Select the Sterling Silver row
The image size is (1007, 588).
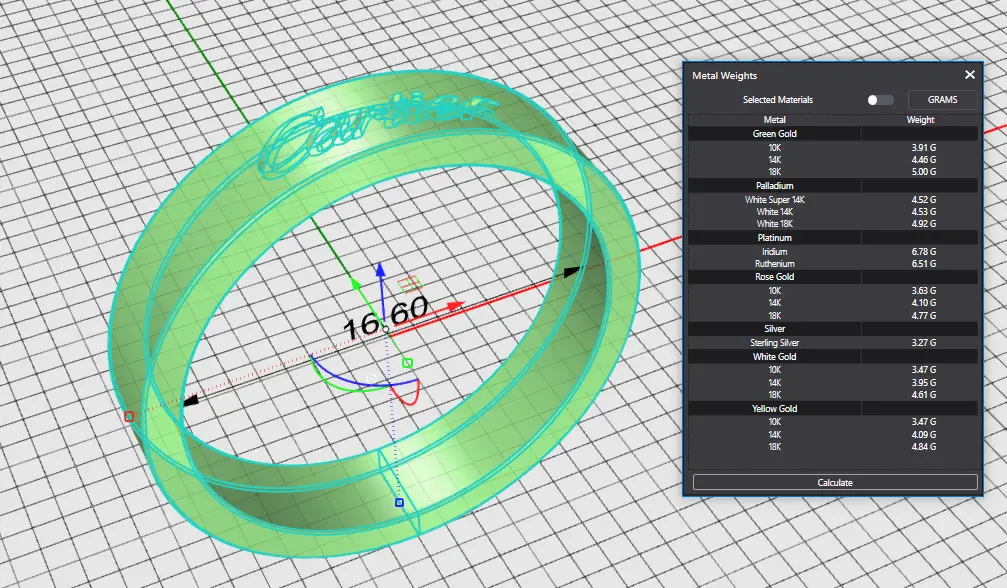(833, 343)
